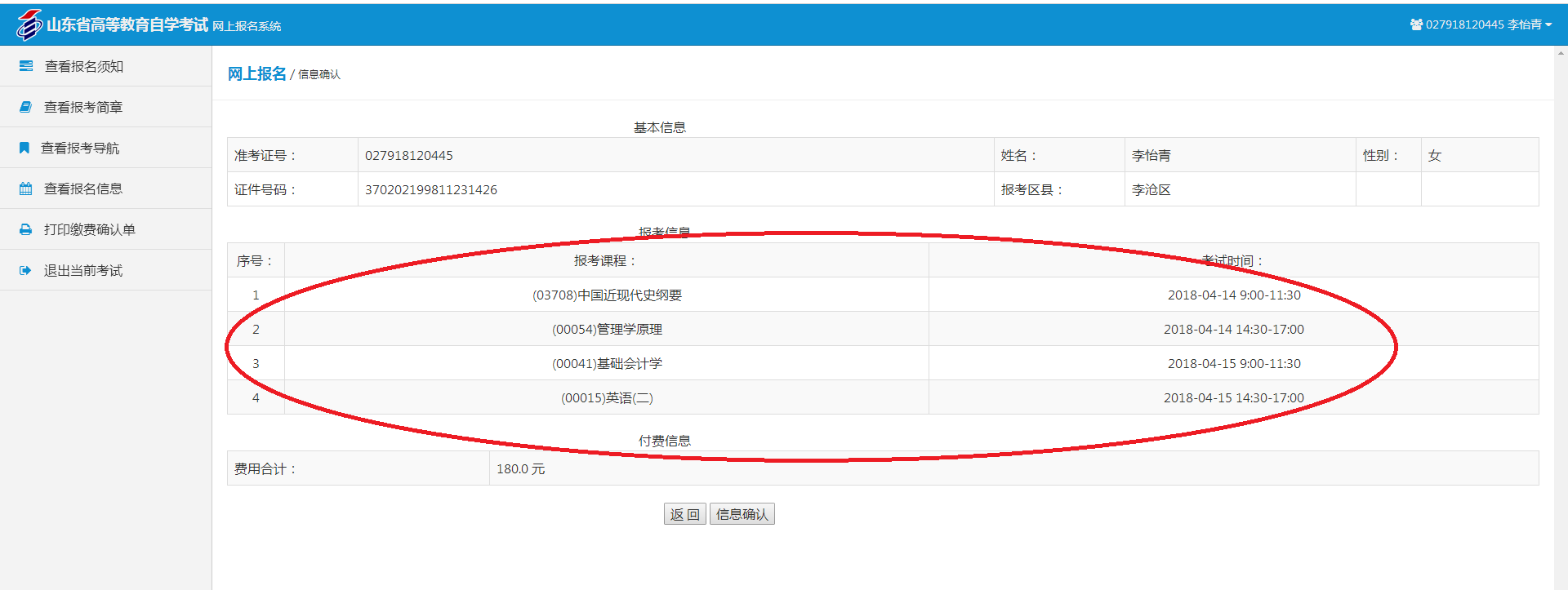Confirm with the 信息确认 button
Image resolution: width=1568 pixels, height=590 pixels.
[742, 514]
